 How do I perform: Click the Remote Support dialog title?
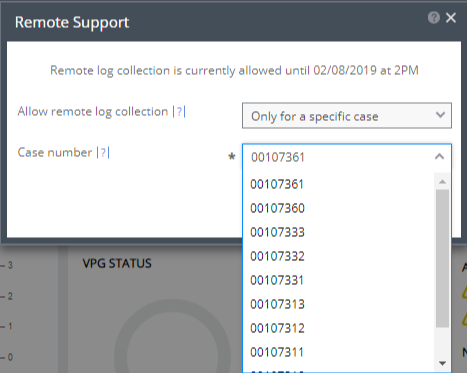(72, 23)
